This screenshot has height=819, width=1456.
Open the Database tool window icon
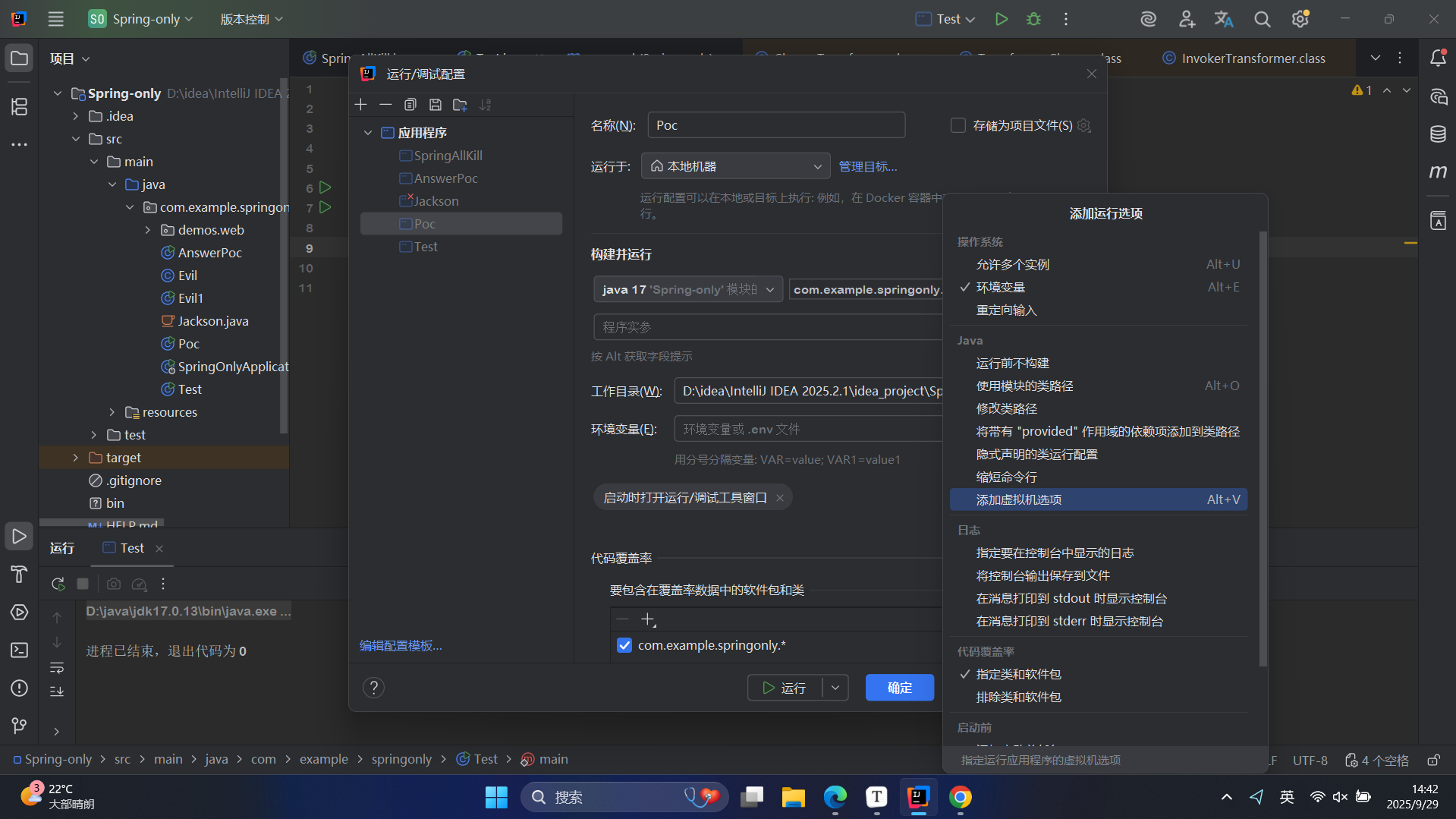[1438, 134]
